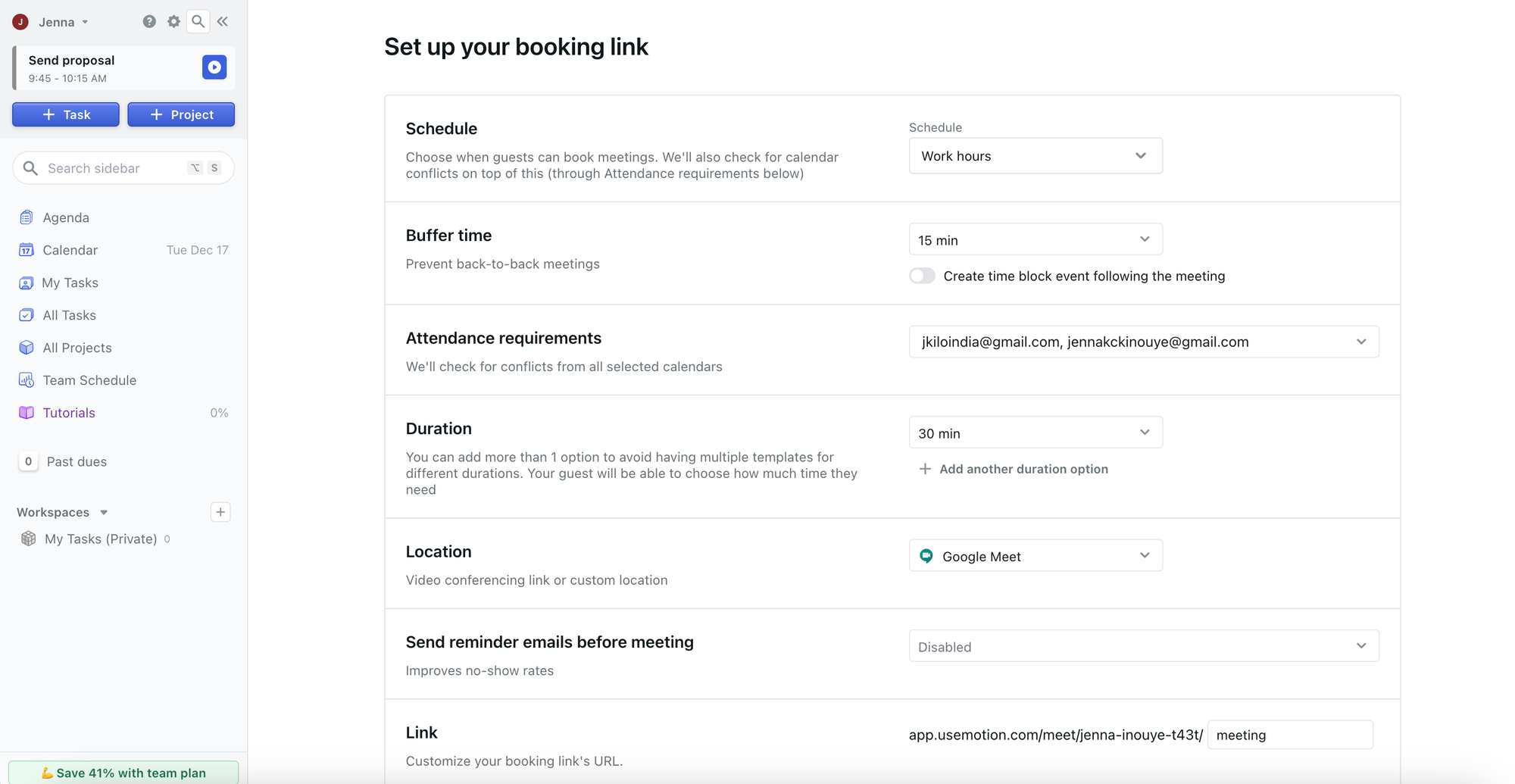Open the settings gear
This screenshot has height=784, width=1515.
173,21
